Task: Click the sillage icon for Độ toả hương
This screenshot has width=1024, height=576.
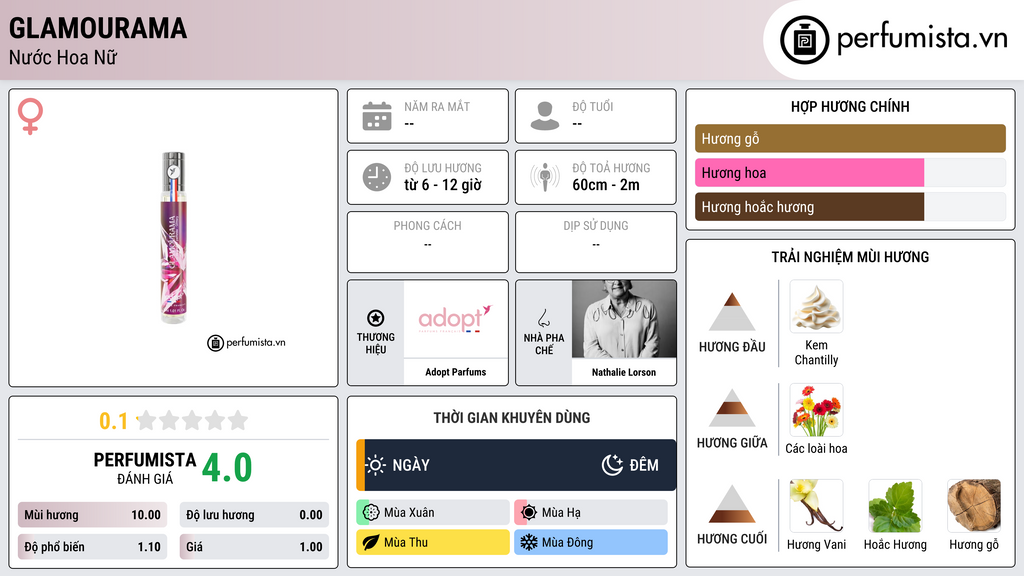Action: click(545, 177)
